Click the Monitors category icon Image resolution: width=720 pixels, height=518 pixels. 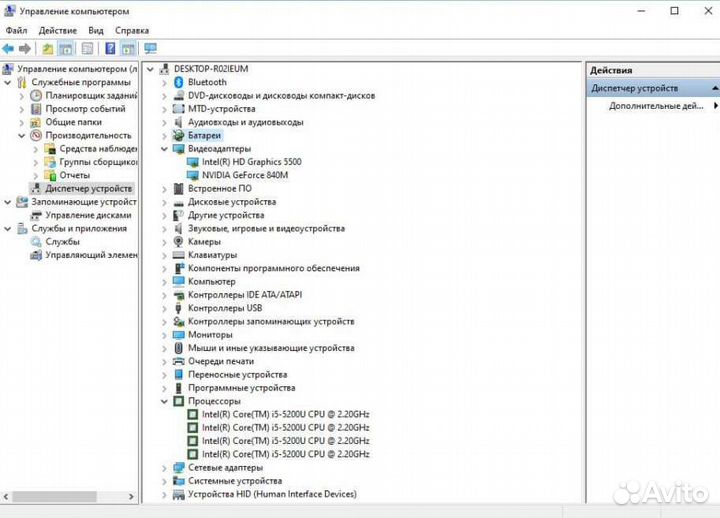(179, 335)
